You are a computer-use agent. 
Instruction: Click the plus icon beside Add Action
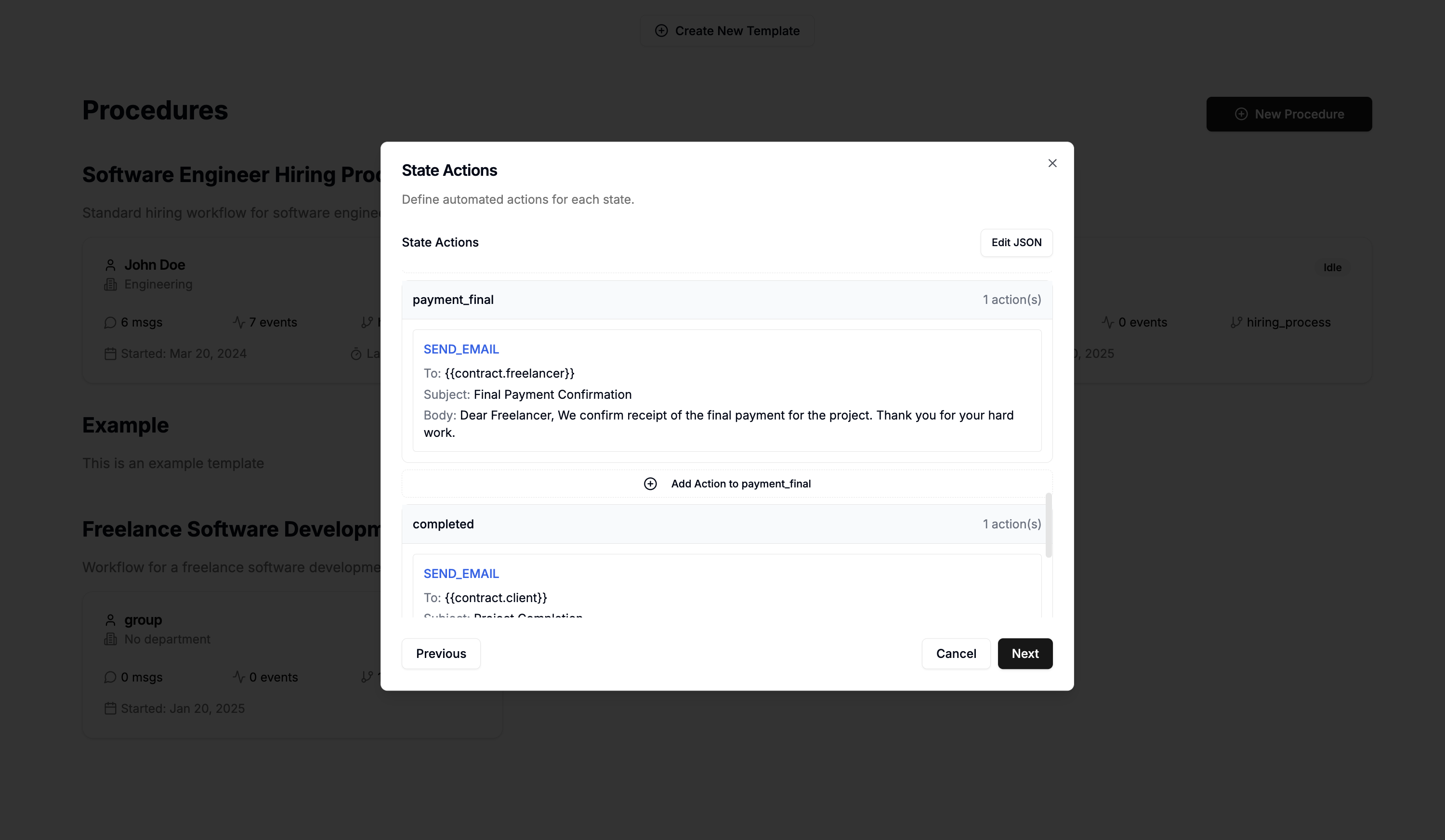650,484
